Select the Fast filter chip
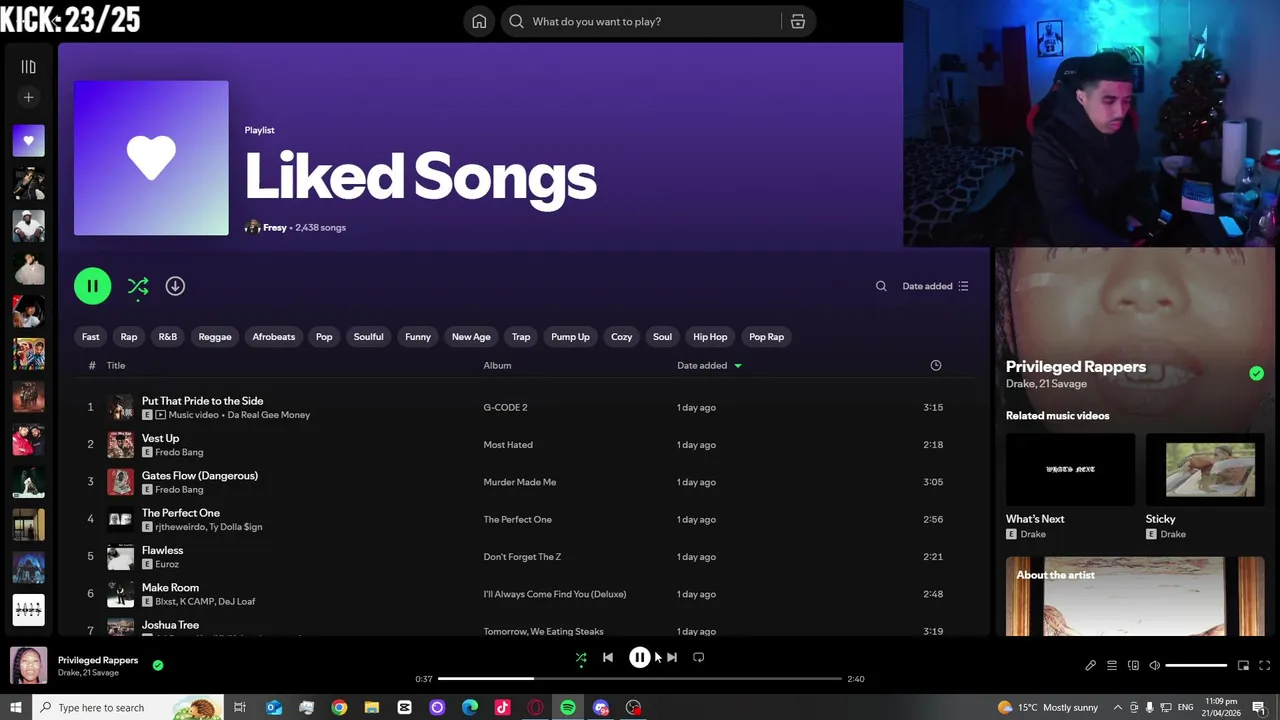Image resolution: width=1280 pixels, height=720 pixels. (91, 337)
